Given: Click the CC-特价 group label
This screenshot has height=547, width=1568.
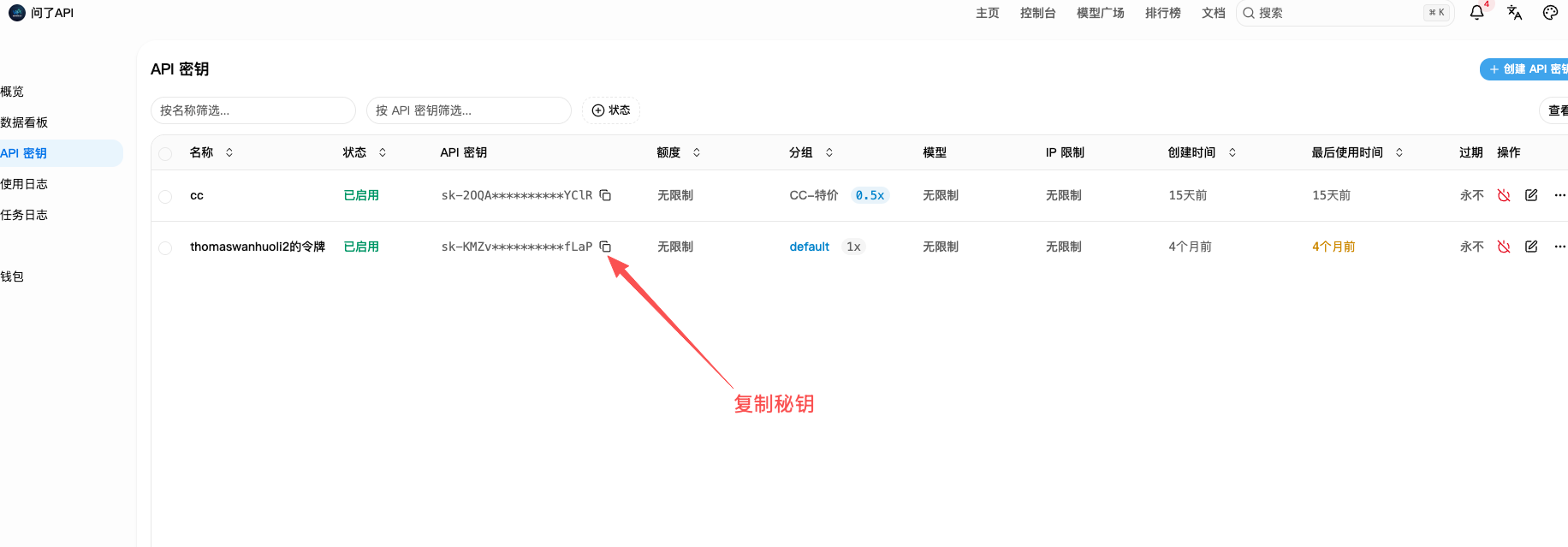Looking at the screenshot, I should [x=814, y=195].
